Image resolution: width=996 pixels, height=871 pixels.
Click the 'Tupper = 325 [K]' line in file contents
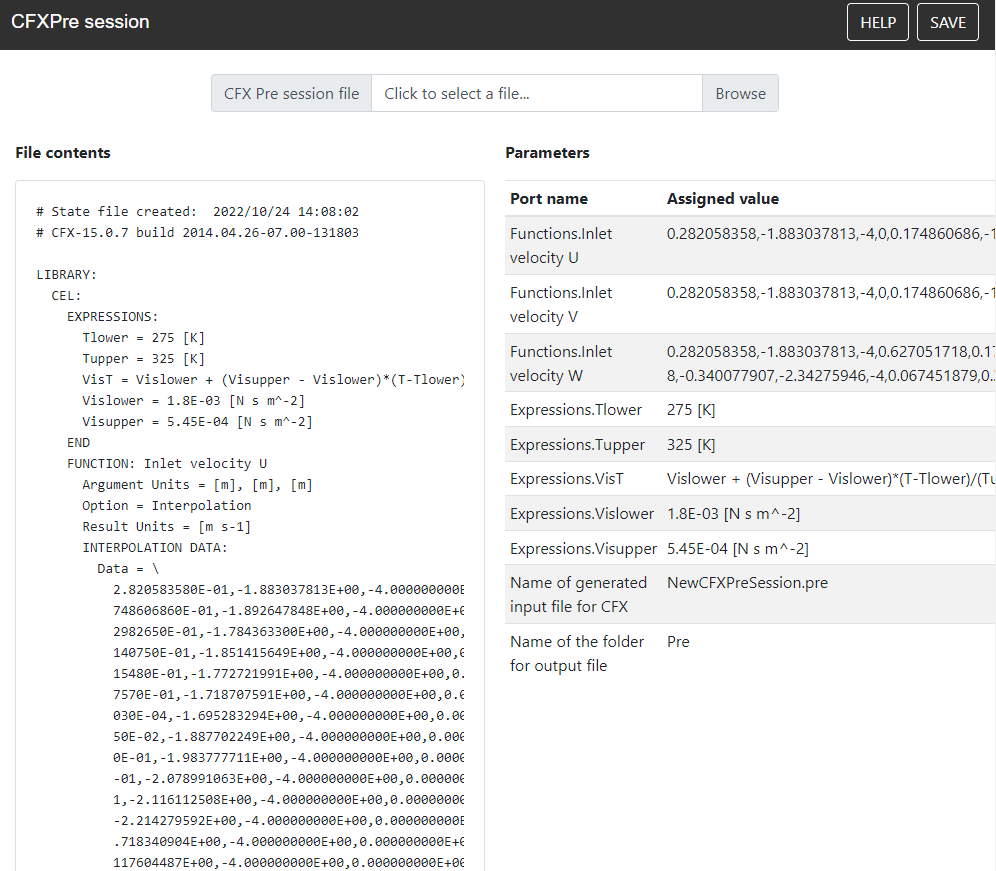point(144,358)
